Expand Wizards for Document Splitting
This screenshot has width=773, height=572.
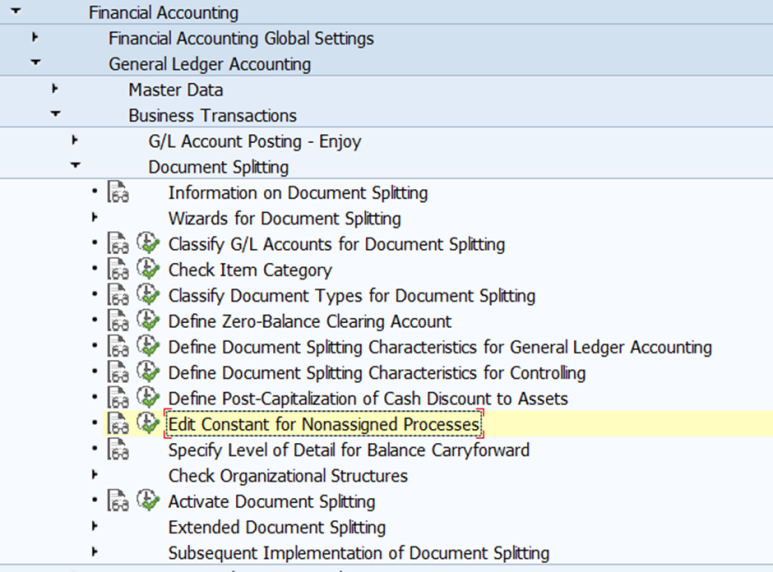(x=95, y=217)
